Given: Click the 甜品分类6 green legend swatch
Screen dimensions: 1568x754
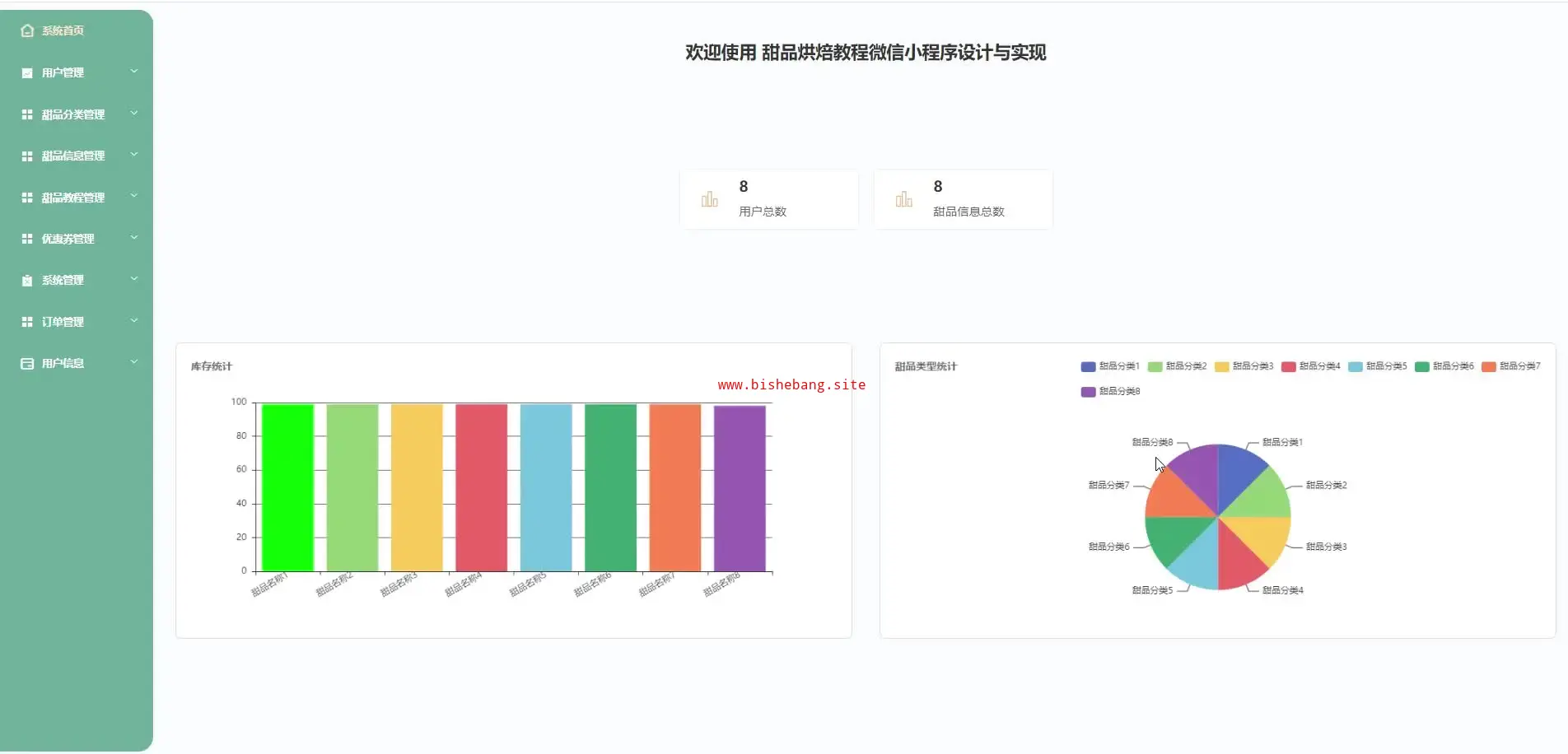Looking at the screenshot, I should click(x=1422, y=366).
